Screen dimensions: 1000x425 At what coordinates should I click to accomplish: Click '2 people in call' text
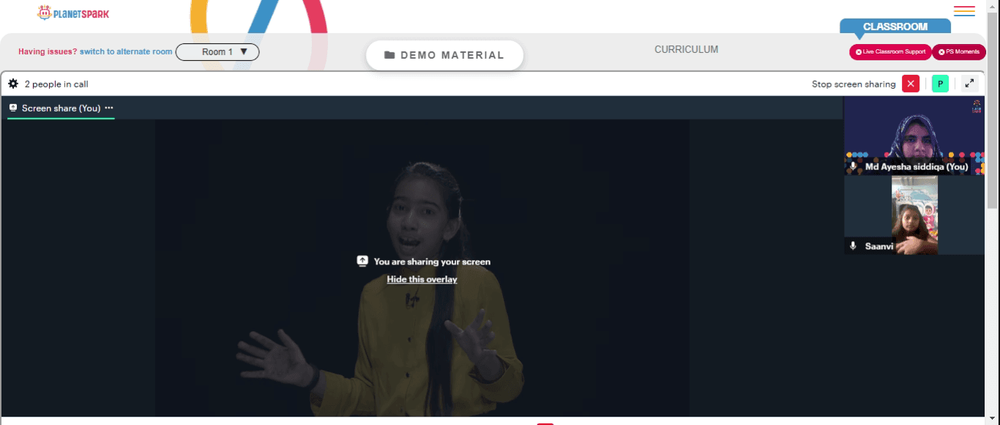tap(56, 84)
